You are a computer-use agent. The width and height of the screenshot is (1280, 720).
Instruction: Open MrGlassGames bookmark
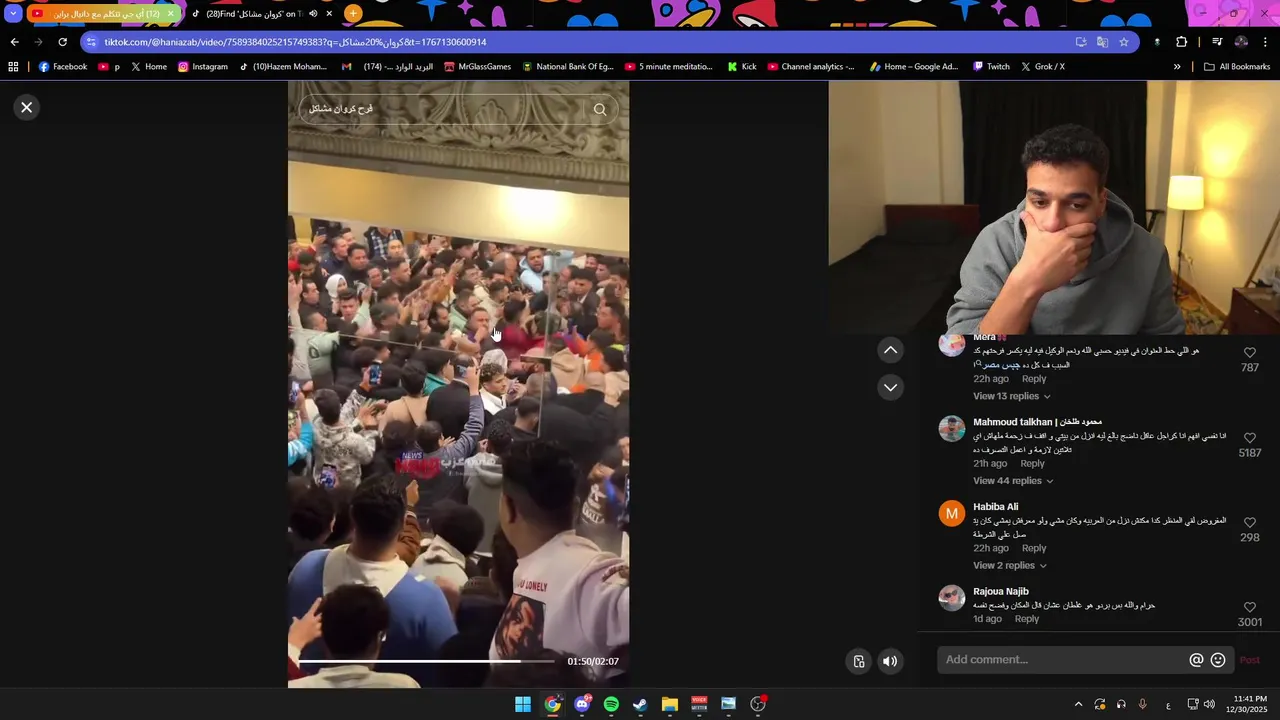477,67
